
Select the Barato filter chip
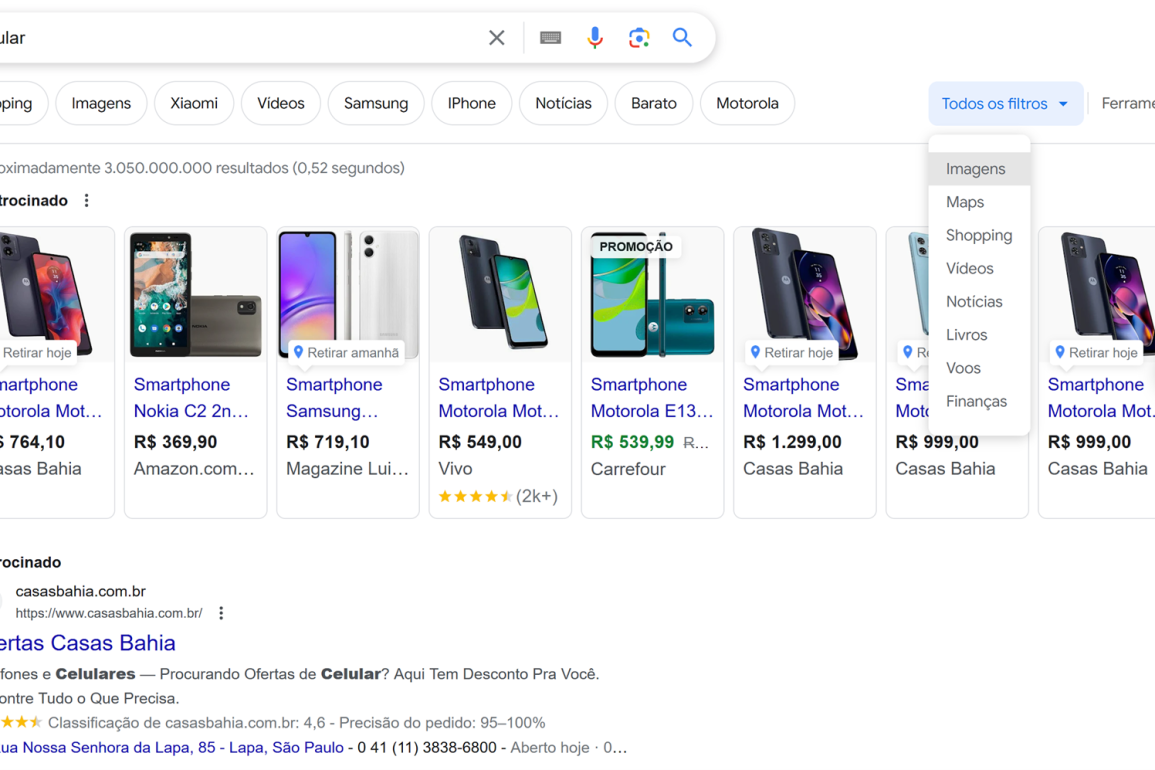tap(653, 103)
